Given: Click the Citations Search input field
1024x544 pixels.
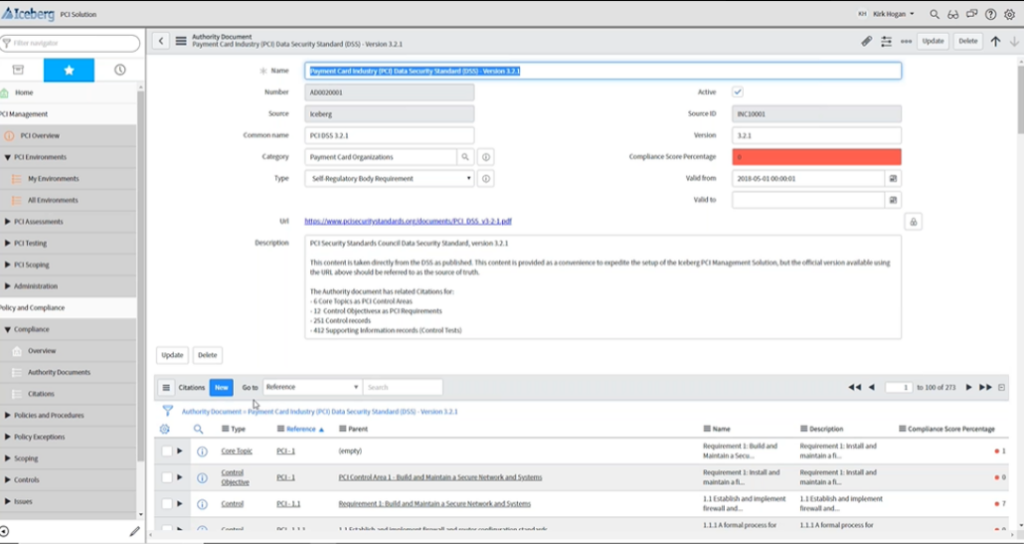Looking at the screenshot, I should [403, 387].
